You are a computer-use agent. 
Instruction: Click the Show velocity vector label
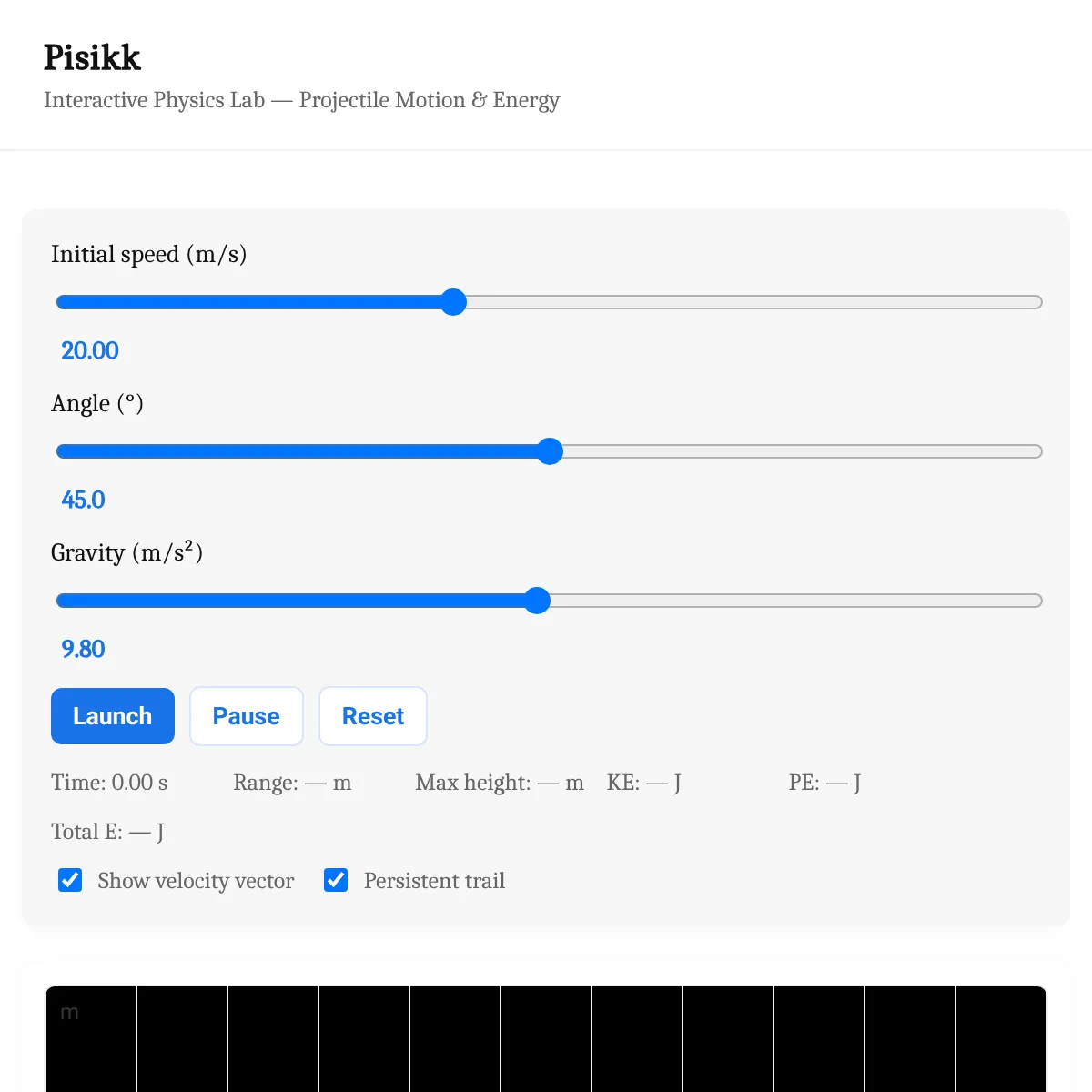click(196, 881)
